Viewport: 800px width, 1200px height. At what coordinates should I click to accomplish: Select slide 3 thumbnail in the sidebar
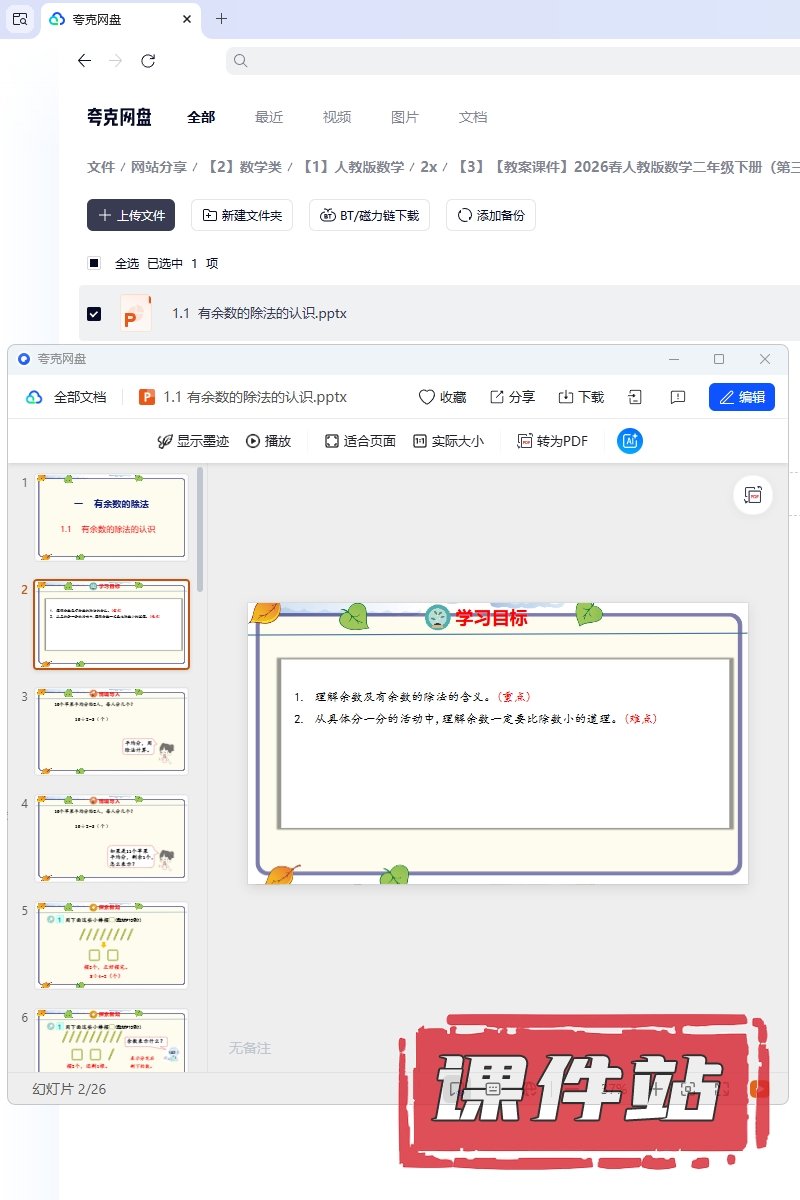[111, 732]
